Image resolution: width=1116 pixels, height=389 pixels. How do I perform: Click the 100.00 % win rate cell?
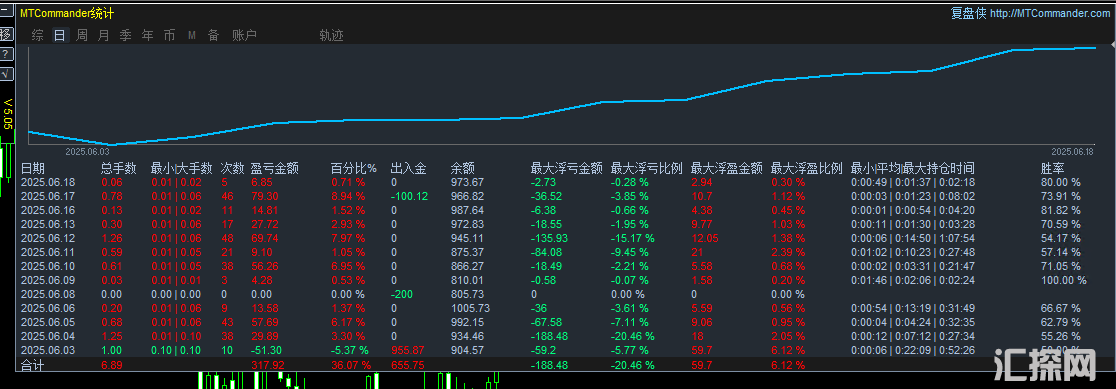(1064, 280)
